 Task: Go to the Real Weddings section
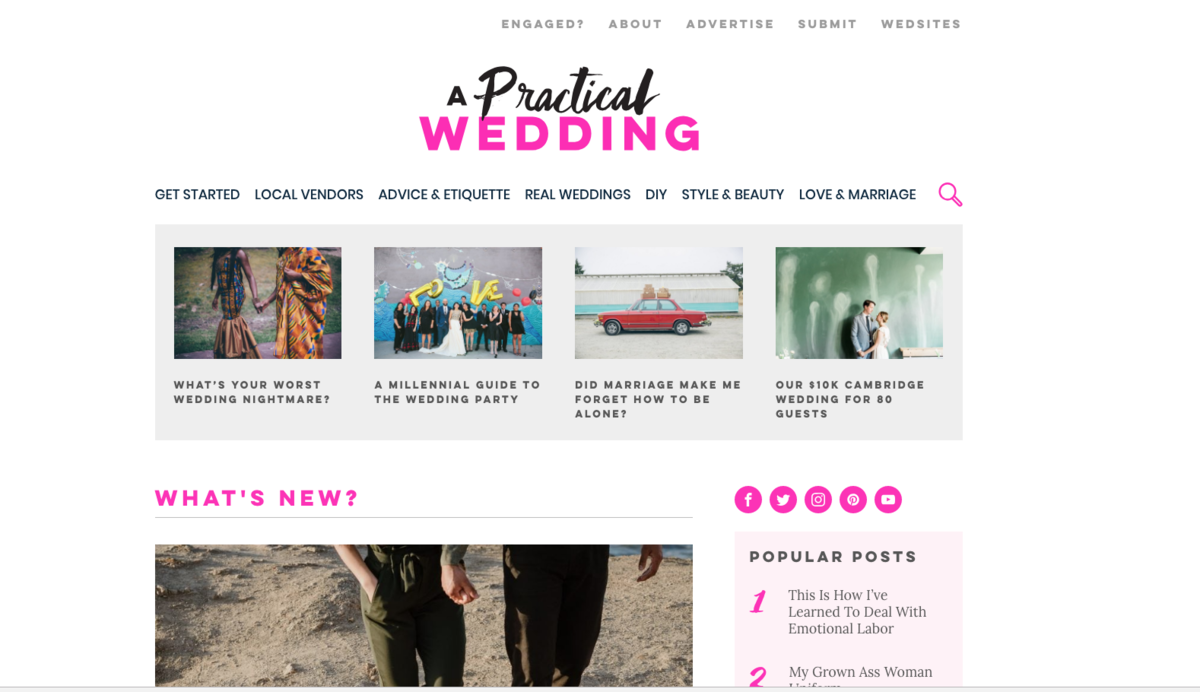(x=578, y=195)
